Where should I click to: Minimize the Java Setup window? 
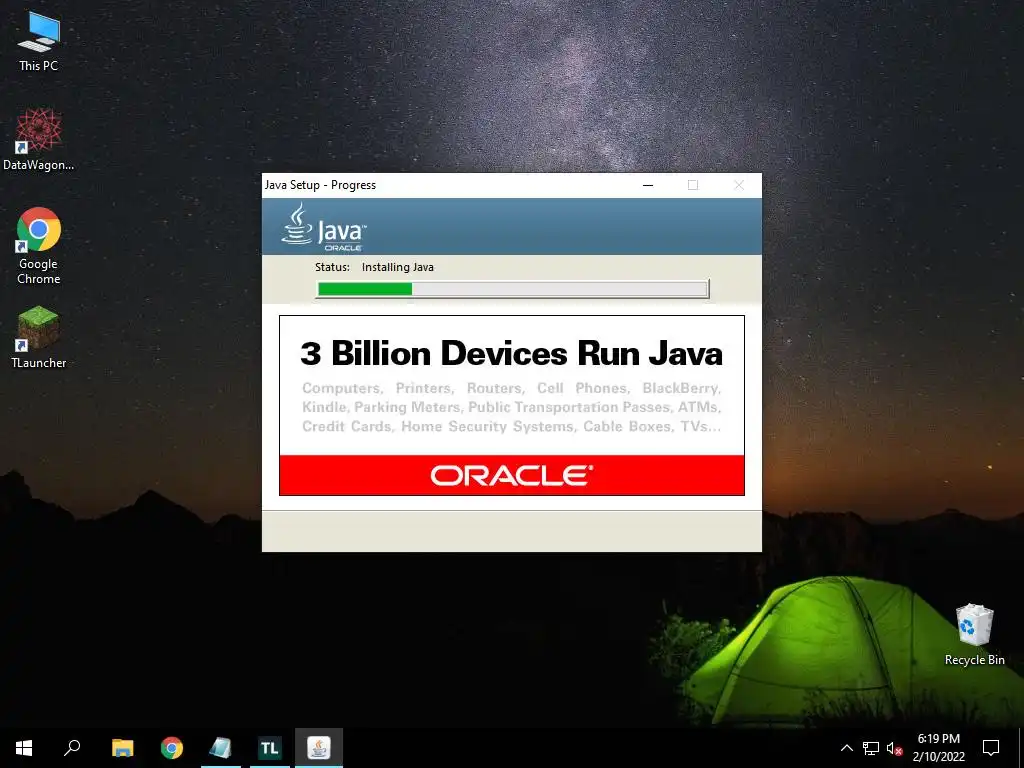tap(648, 185)
